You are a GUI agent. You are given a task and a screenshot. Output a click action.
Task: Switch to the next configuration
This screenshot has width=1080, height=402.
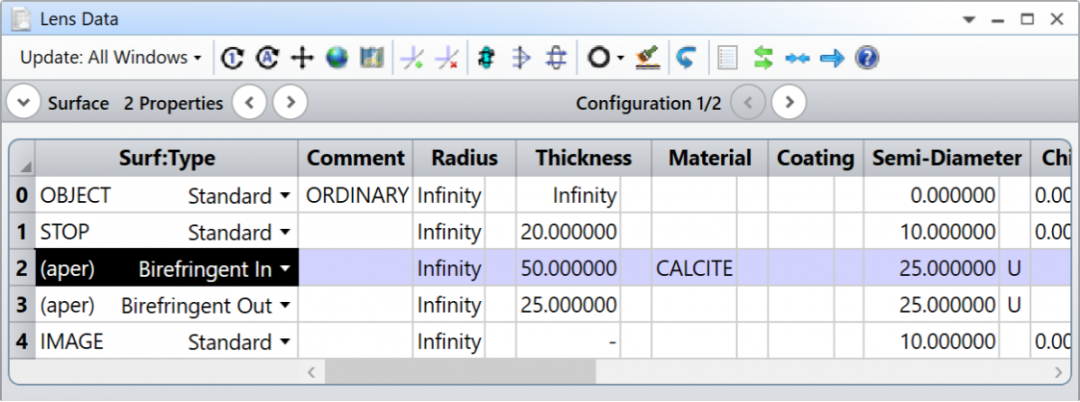pos(788,103)
